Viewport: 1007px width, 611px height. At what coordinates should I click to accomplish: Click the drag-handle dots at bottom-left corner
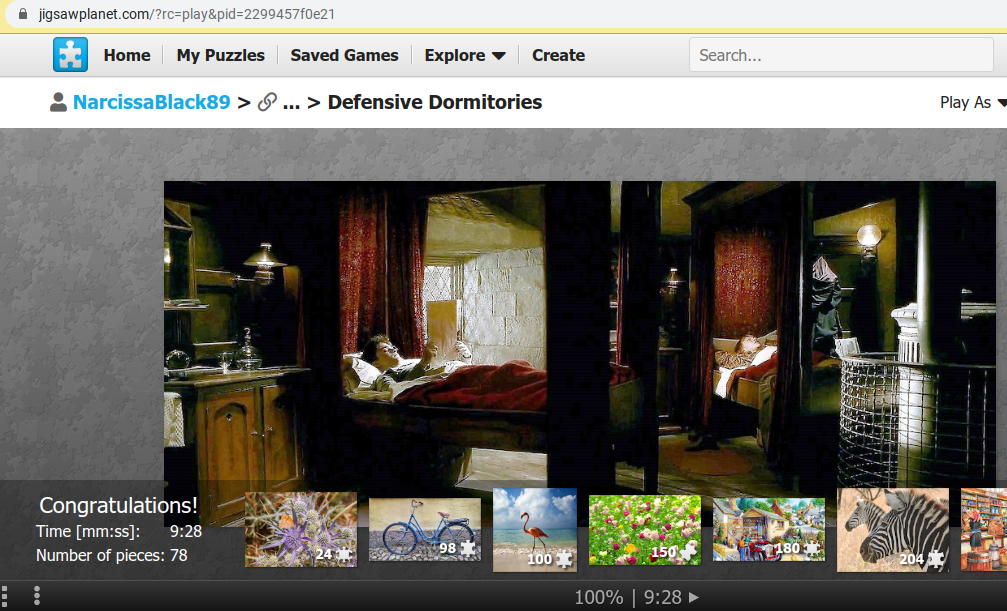coord(4,596)
